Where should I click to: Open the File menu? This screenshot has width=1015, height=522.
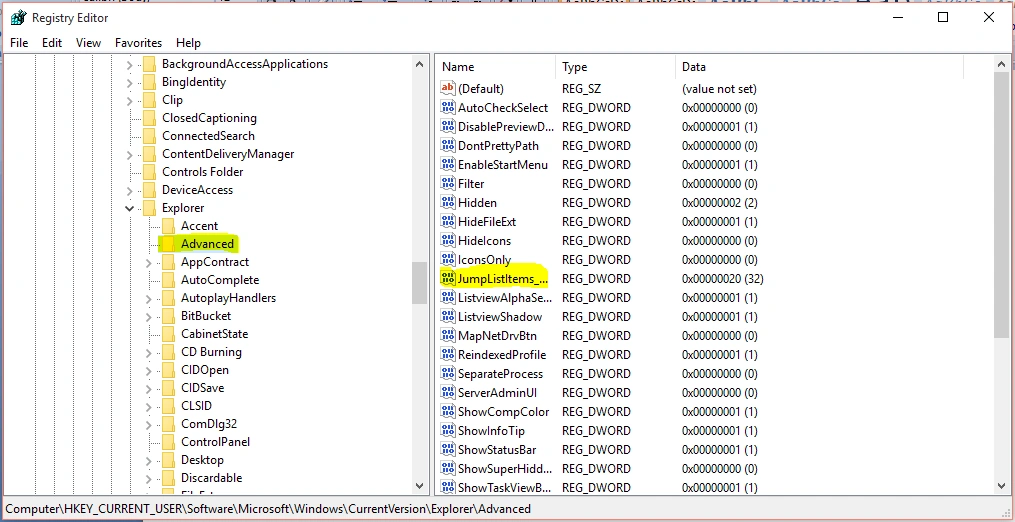click(x=19, y=43)
